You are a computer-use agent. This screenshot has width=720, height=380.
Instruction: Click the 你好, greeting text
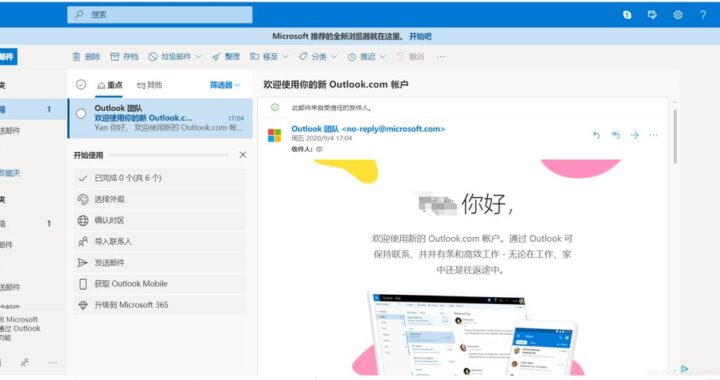click(x=487, y=204)
